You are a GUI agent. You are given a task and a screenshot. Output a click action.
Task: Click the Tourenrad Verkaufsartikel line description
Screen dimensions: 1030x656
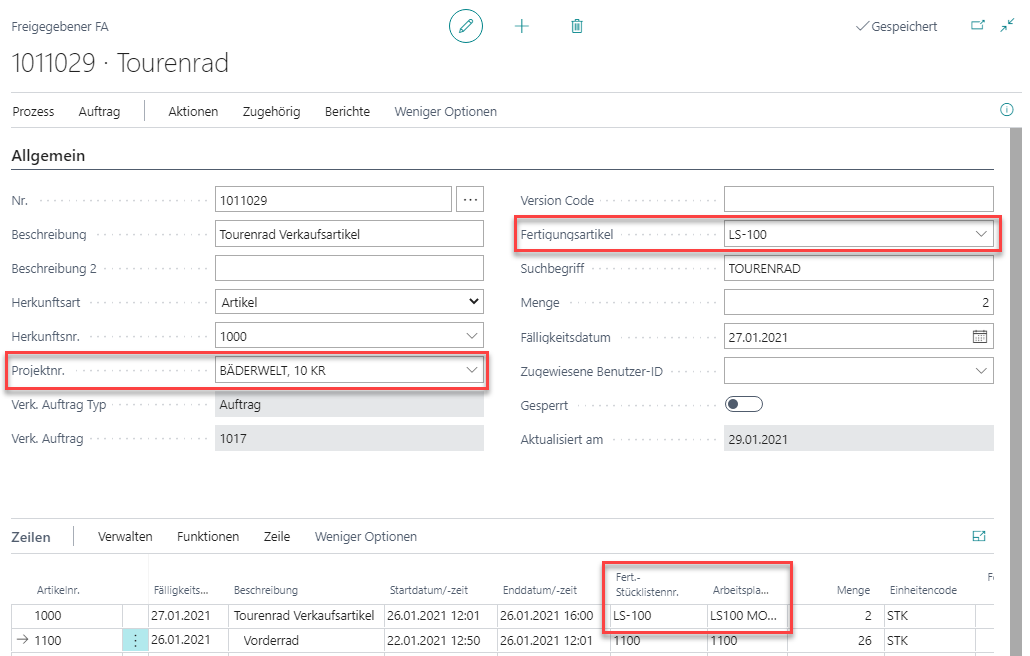coord(304,616)
